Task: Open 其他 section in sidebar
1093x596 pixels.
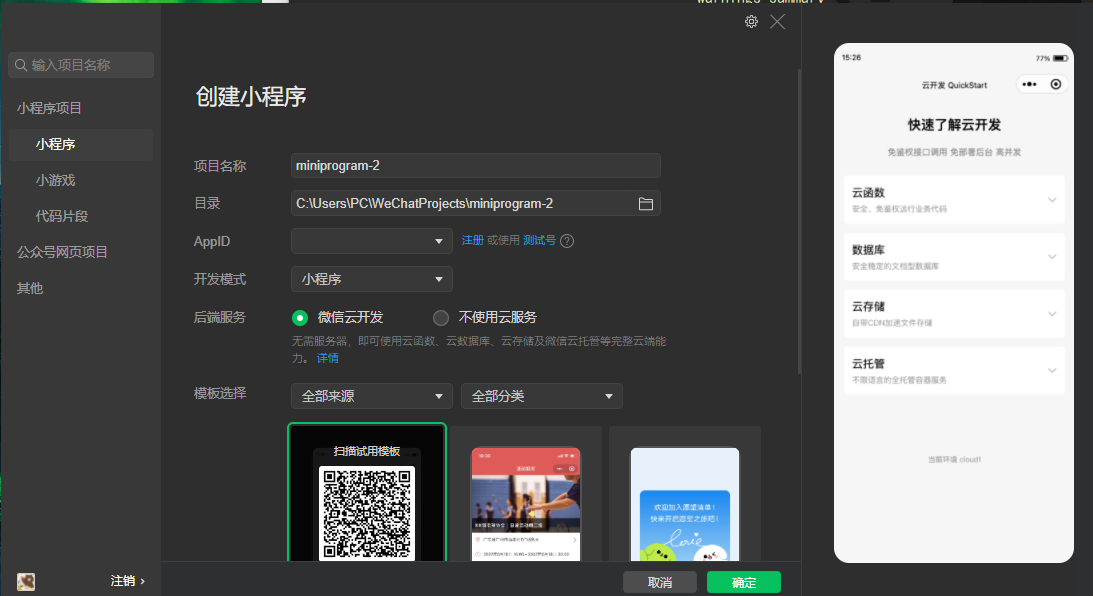Action: pos(30,288)
